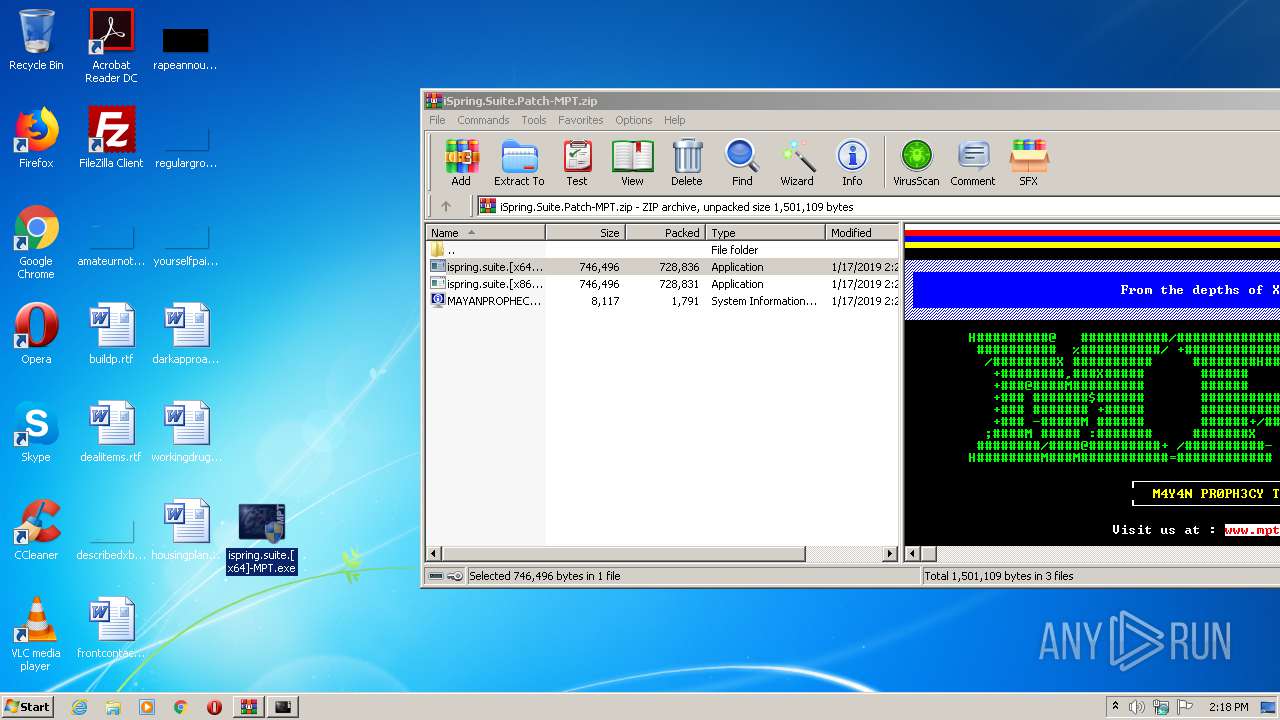Open Windows Explorer from taskbar

tap(113, 707)
